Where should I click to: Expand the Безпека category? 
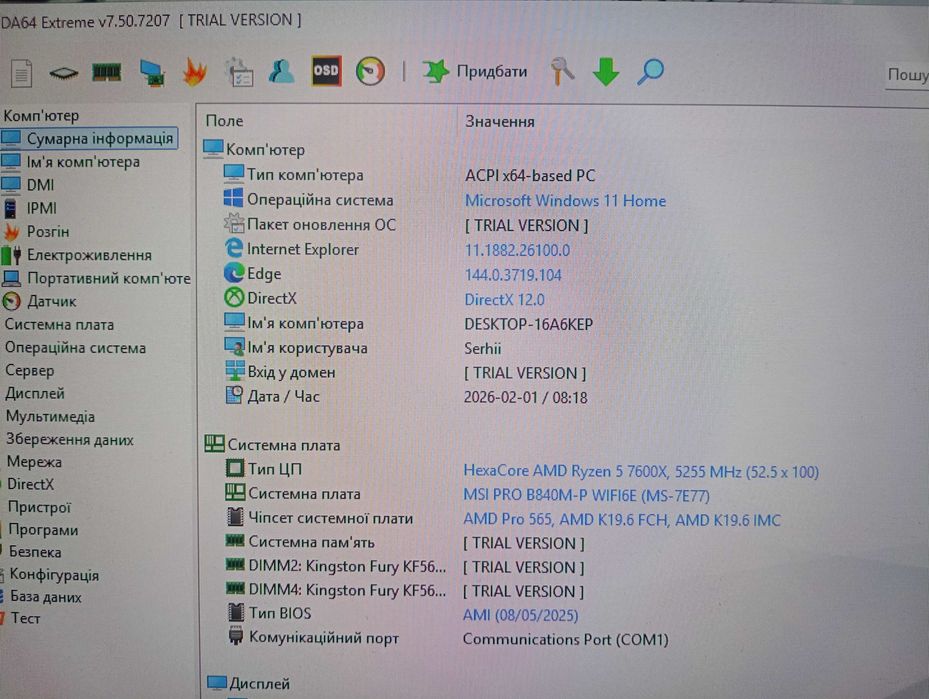35,551
